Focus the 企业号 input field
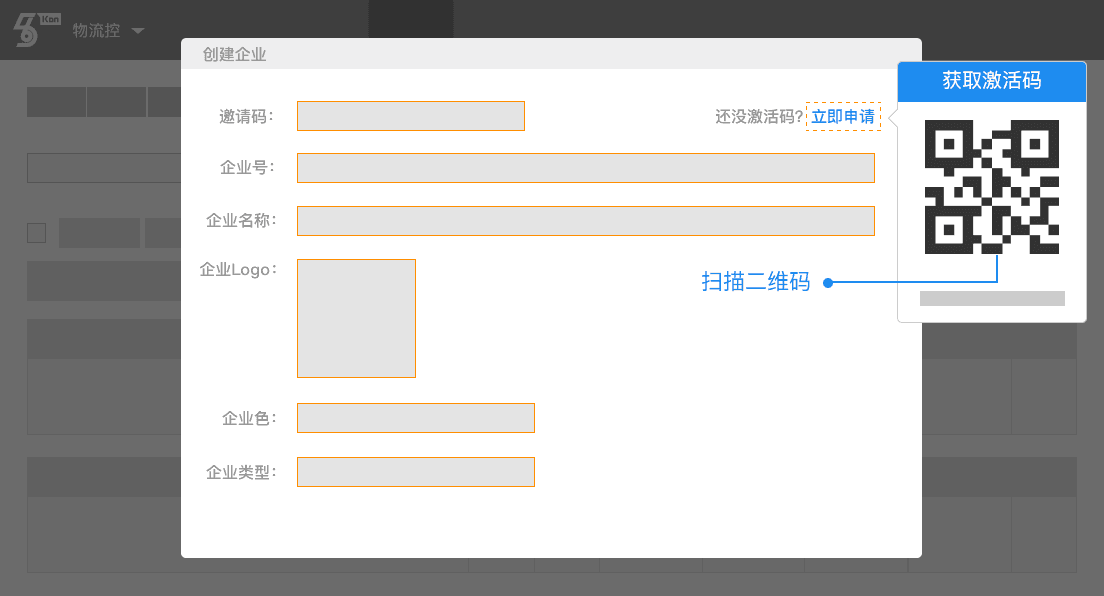 (586, 168)
